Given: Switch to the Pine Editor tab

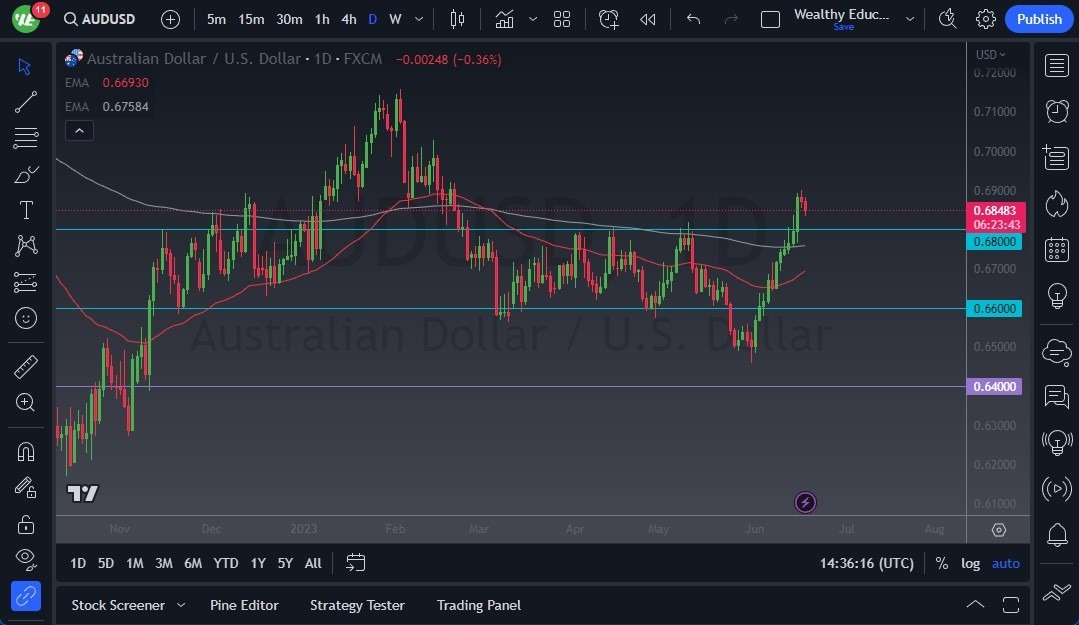Looking at the screenshot, I should click(x=244, y=605).
